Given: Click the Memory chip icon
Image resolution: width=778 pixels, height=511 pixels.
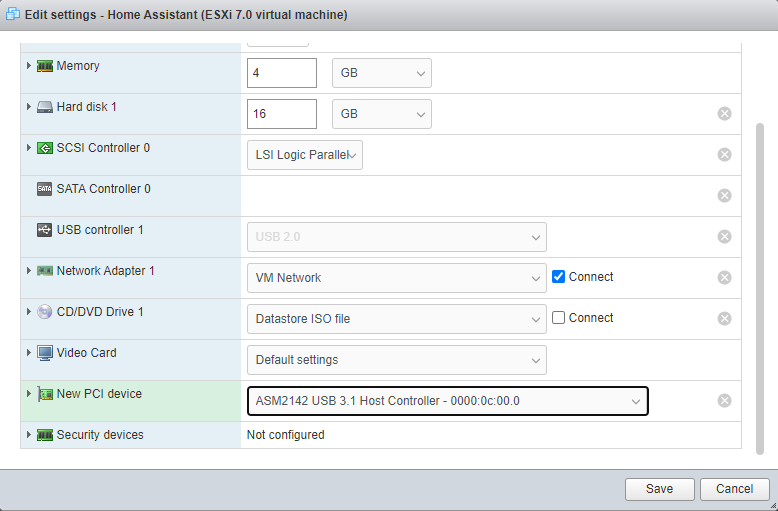Looking at the screenshot, I should point(45,66).
